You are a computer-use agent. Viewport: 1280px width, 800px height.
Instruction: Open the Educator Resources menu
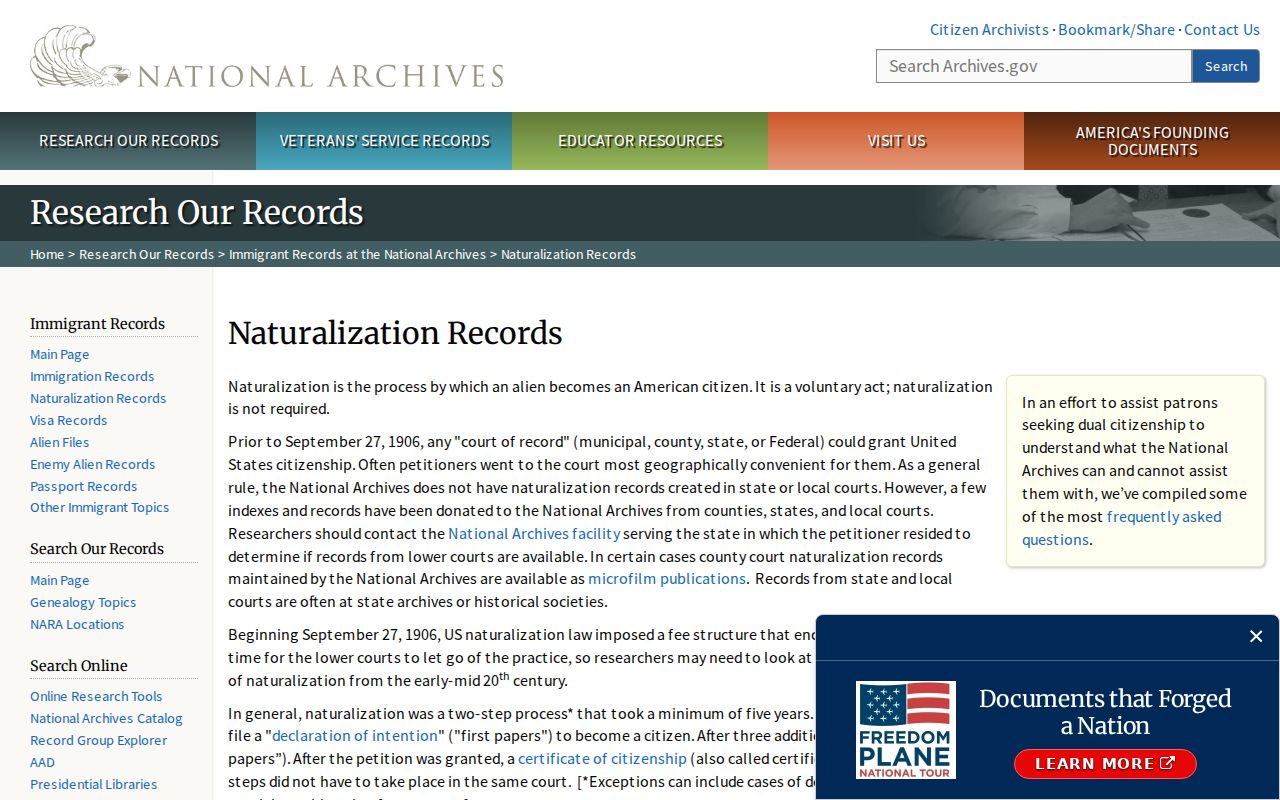pyautogui.click(x=640, y=141)
